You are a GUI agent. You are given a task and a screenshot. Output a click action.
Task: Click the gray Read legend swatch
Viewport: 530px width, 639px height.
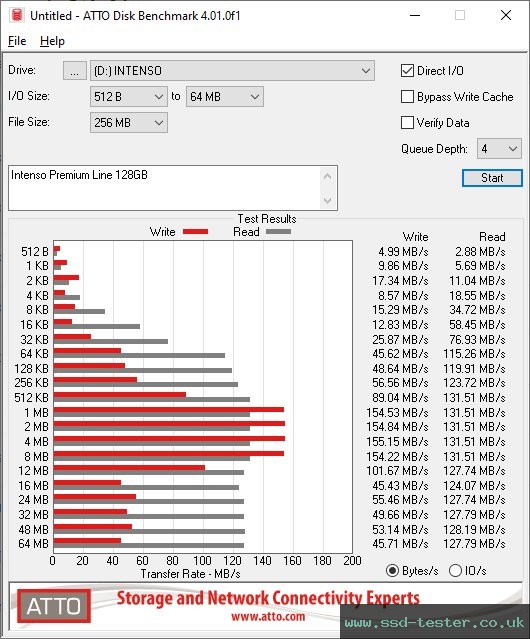tap(278, 231)
